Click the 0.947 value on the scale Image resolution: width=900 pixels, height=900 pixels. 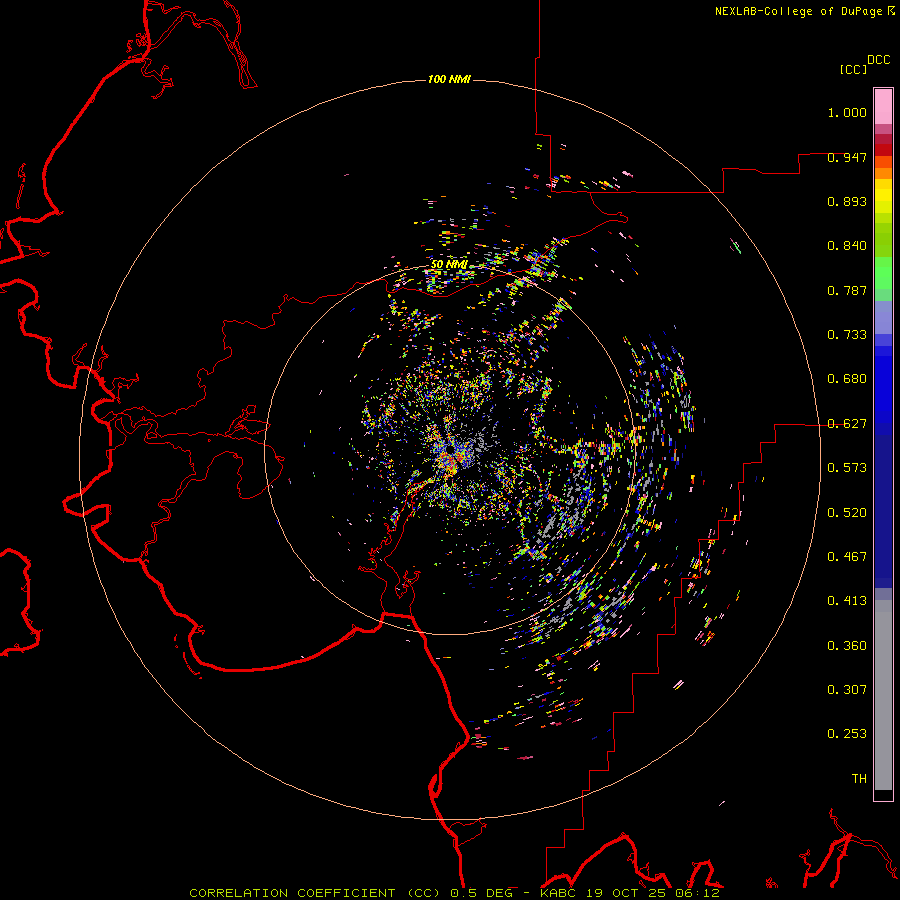point(847,157)
